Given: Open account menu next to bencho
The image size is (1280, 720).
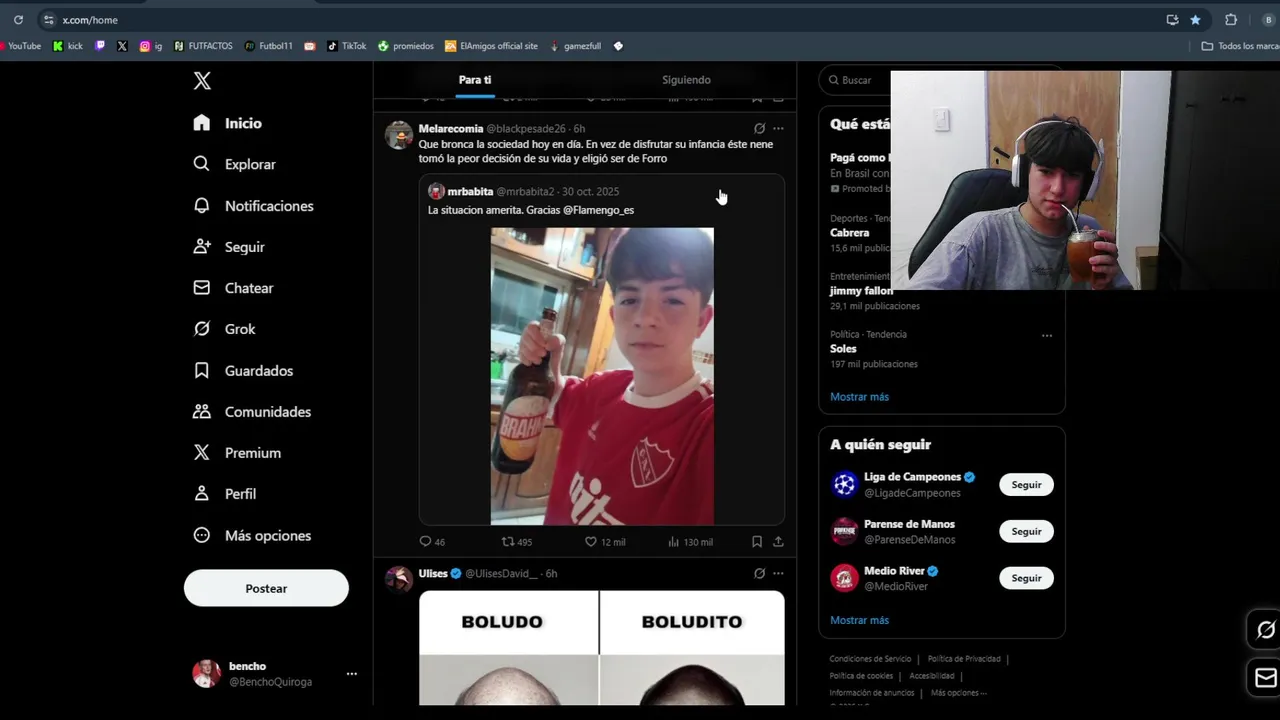Looking at the screenshot, I should 351,674.
